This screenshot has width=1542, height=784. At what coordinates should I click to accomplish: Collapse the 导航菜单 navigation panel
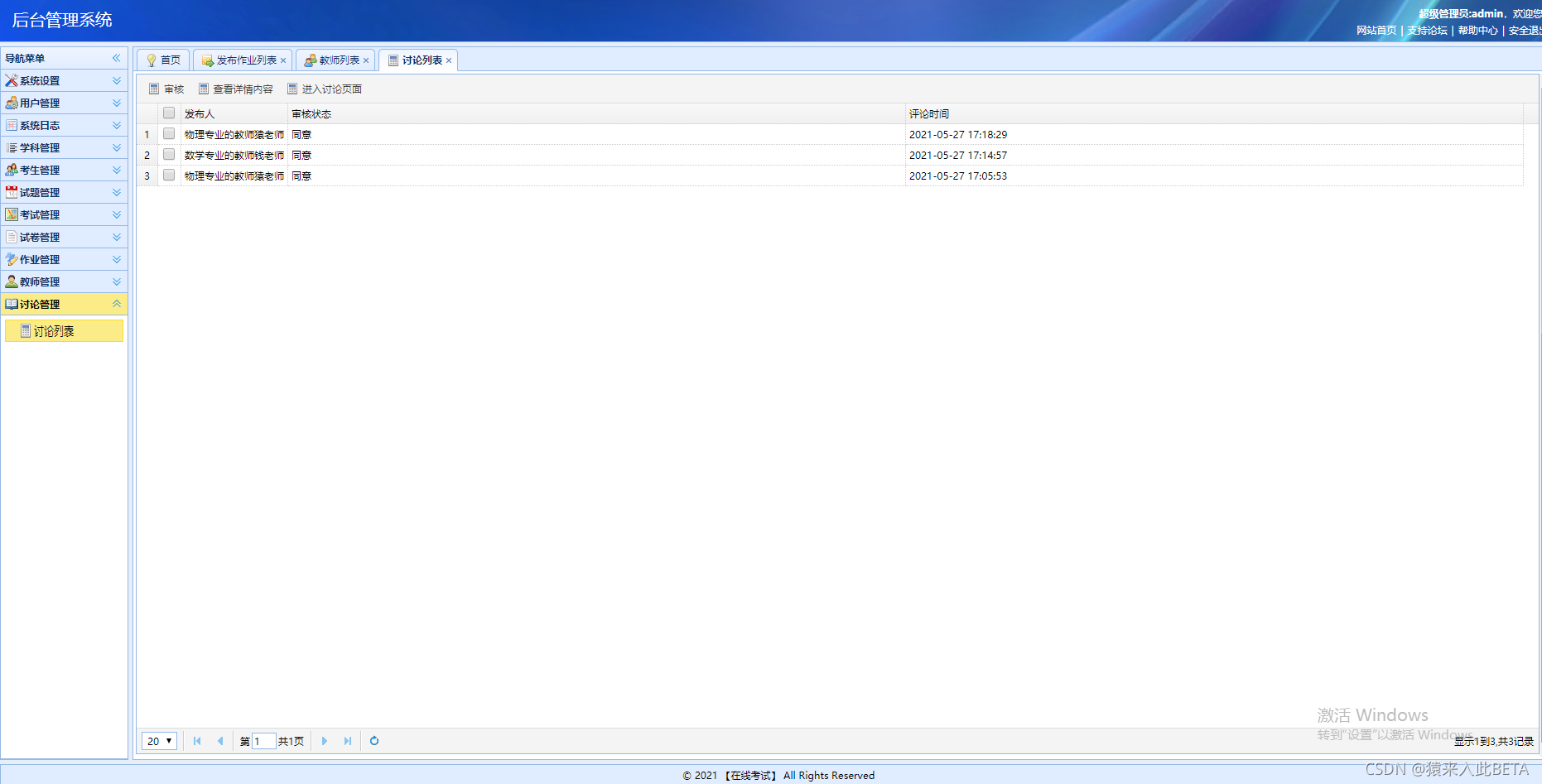tap(117, 58)
